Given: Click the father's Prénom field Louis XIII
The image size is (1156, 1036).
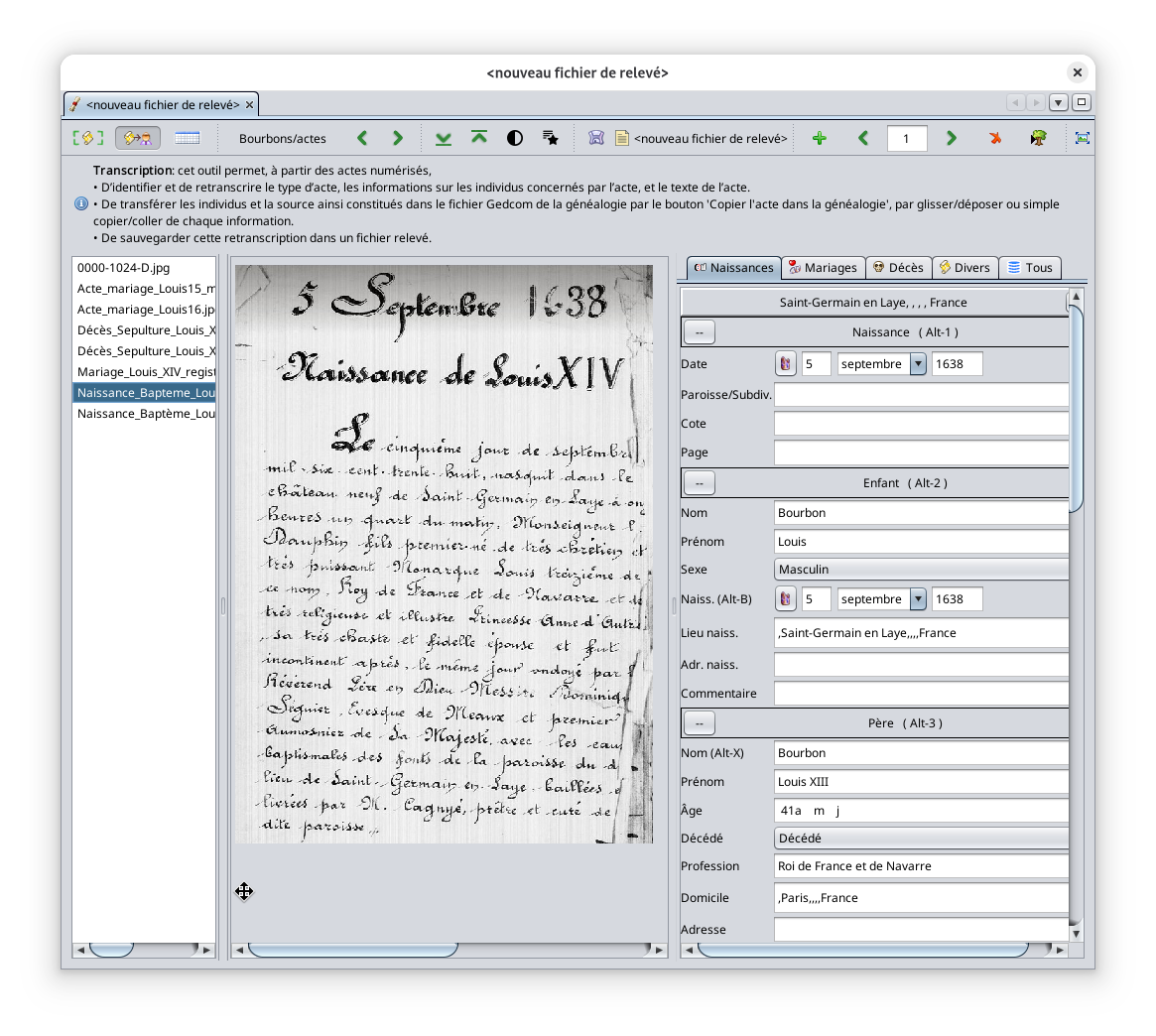Looking at the screenshot, I should pos(921,782).
